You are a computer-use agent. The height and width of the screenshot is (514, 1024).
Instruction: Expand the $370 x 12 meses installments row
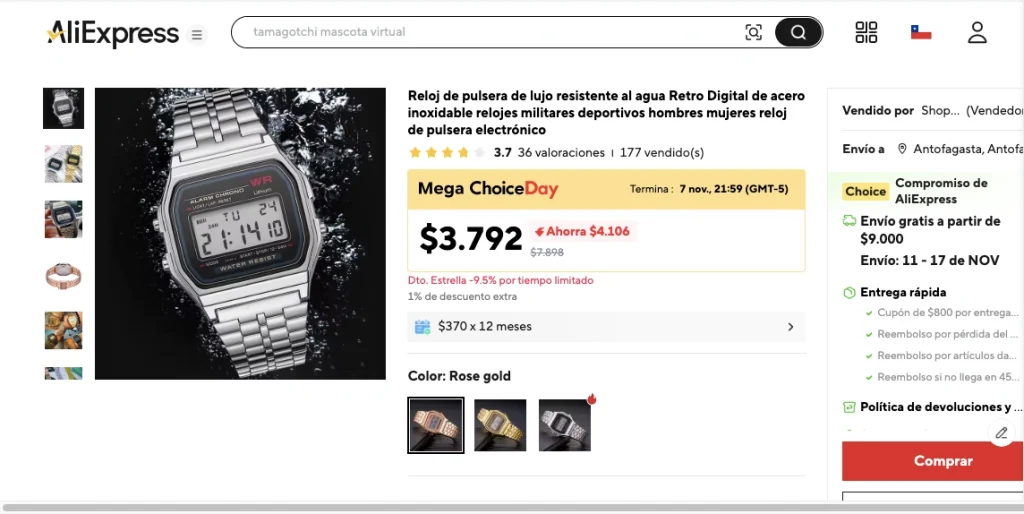coord(606,327)
